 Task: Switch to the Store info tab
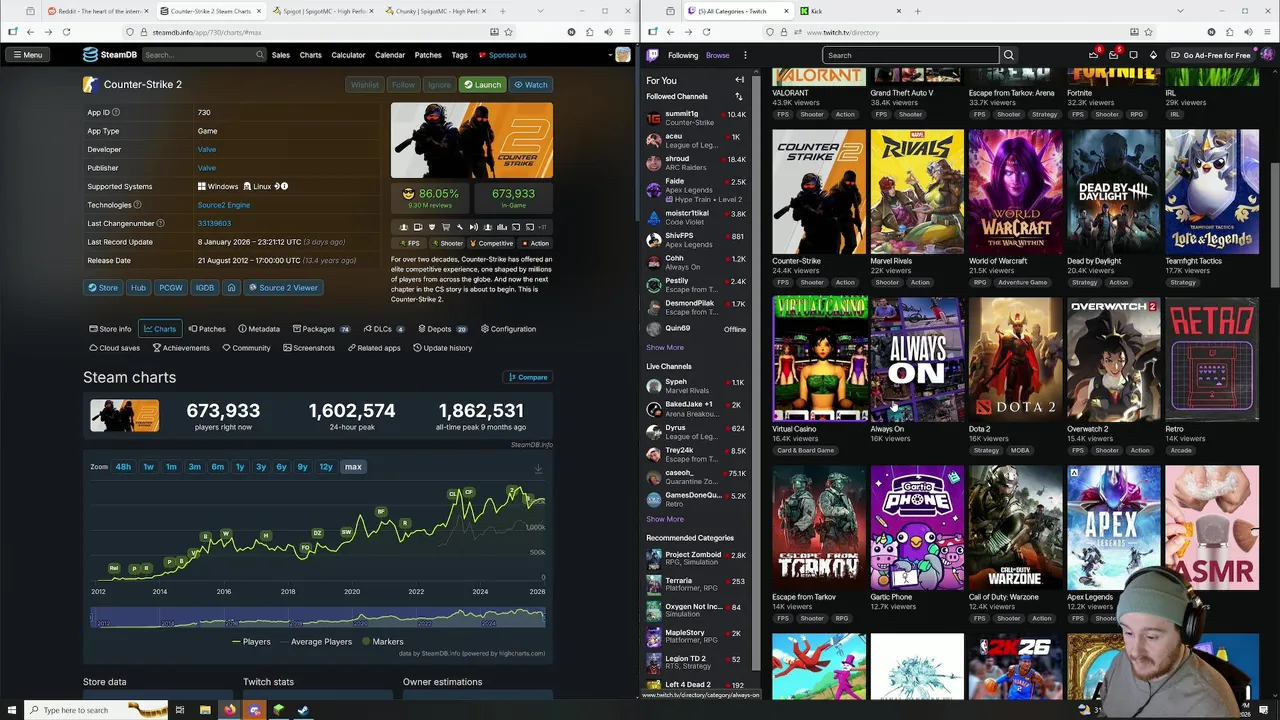click(110, 329)
